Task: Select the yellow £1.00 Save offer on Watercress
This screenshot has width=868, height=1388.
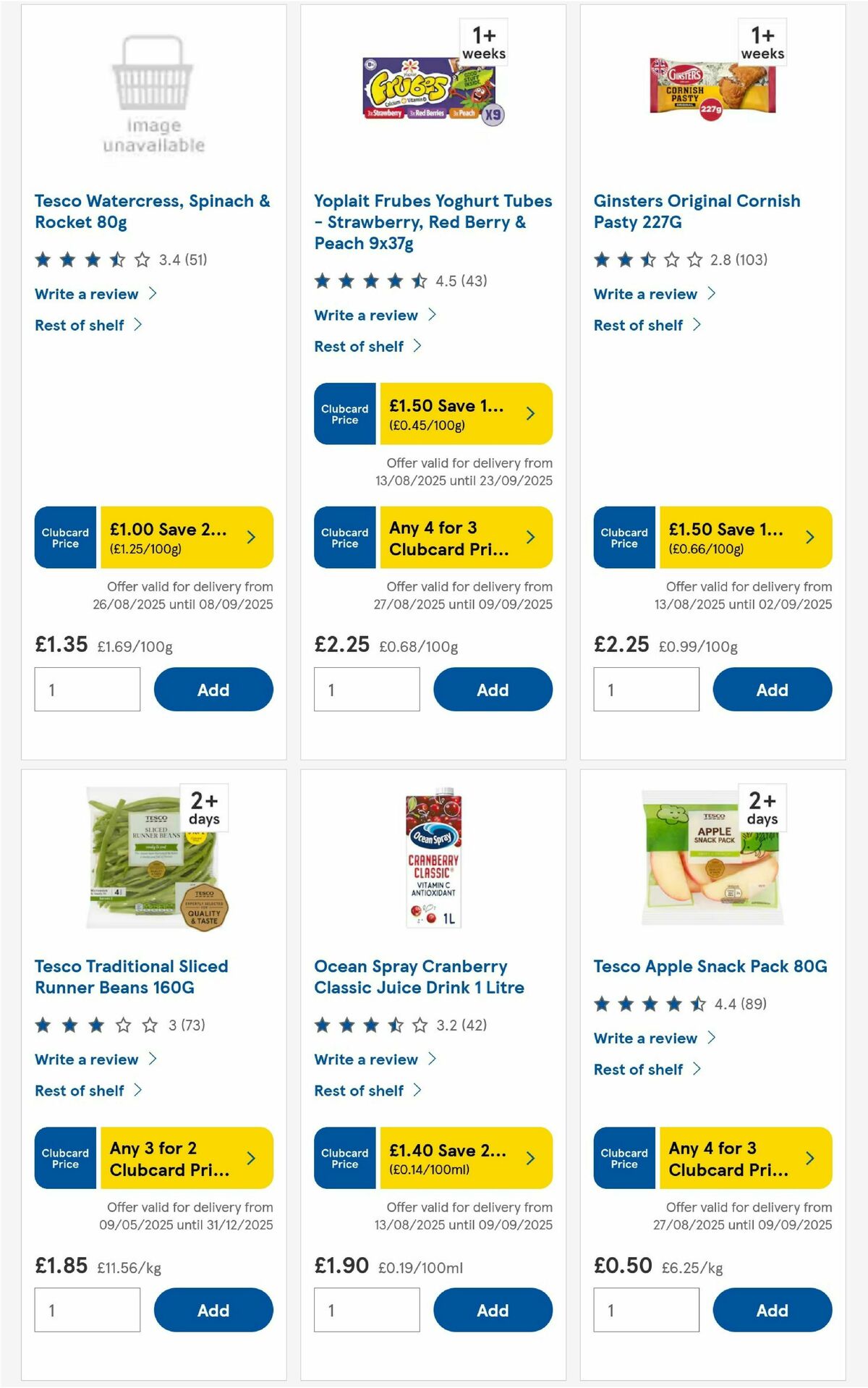Action: [174, 537]
